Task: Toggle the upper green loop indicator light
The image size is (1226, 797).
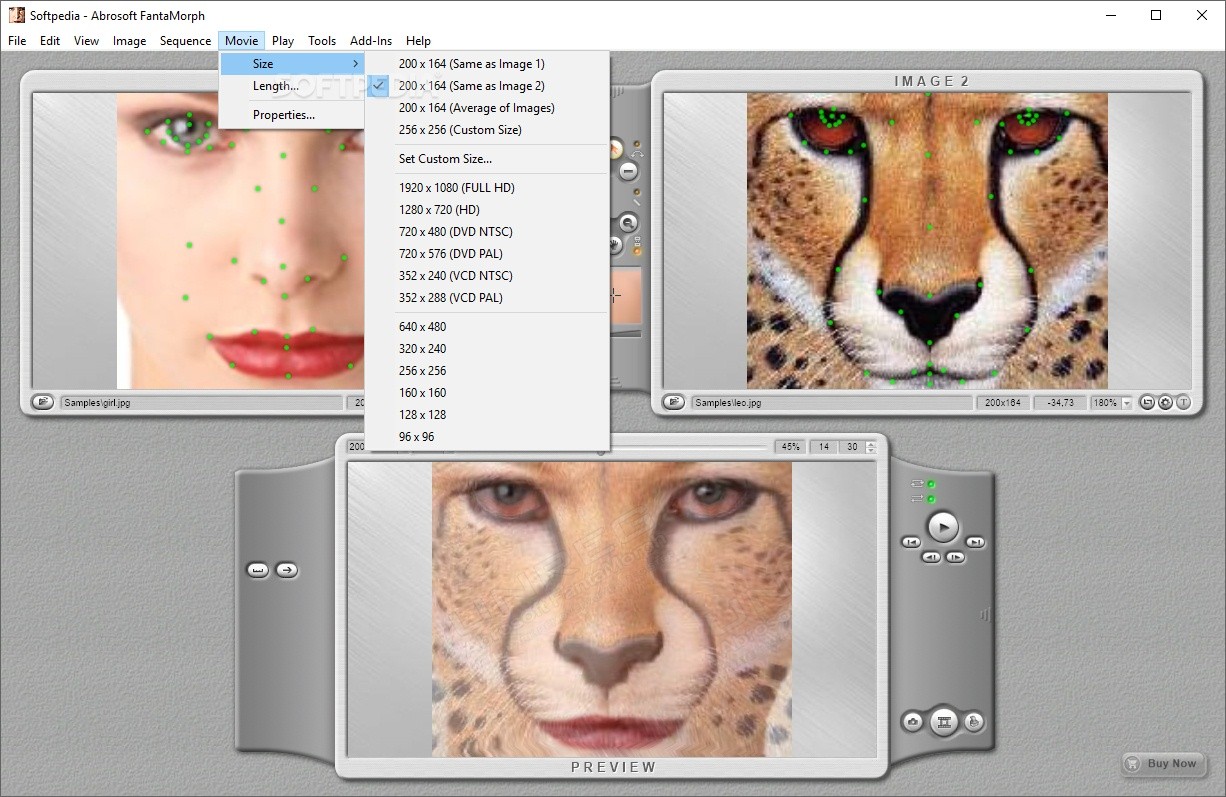Action: (931, 484)
